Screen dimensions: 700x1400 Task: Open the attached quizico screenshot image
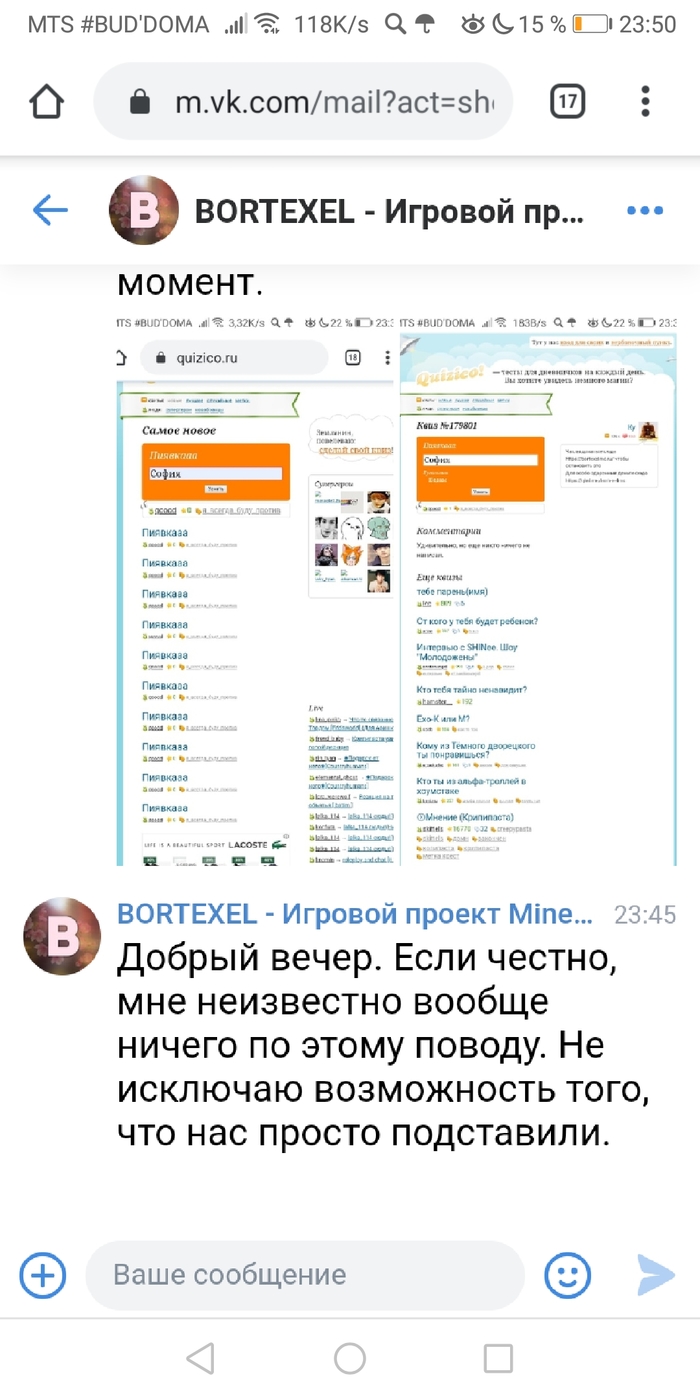[x=398, y=590]
